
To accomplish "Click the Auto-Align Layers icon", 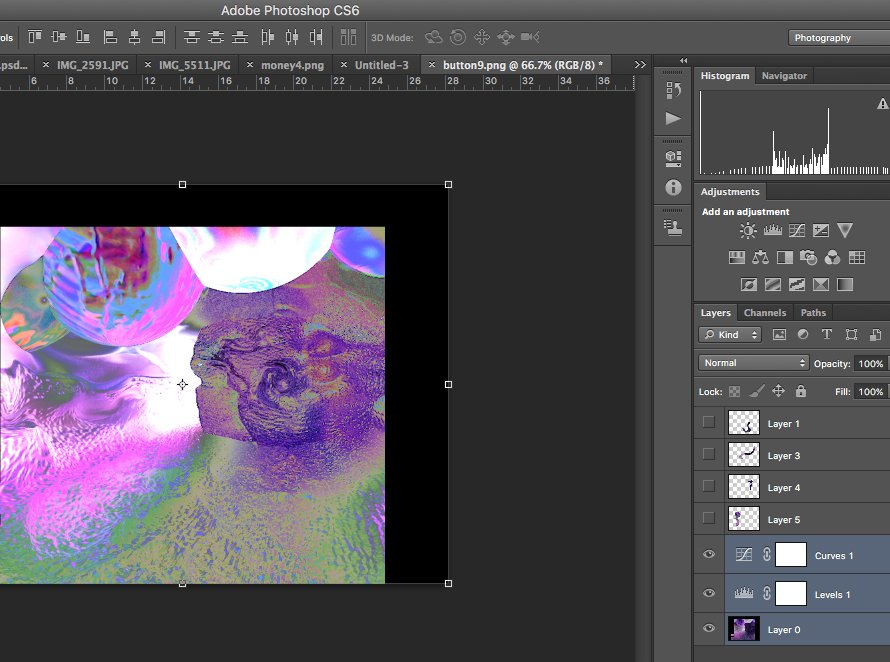I will pos(349,37).
